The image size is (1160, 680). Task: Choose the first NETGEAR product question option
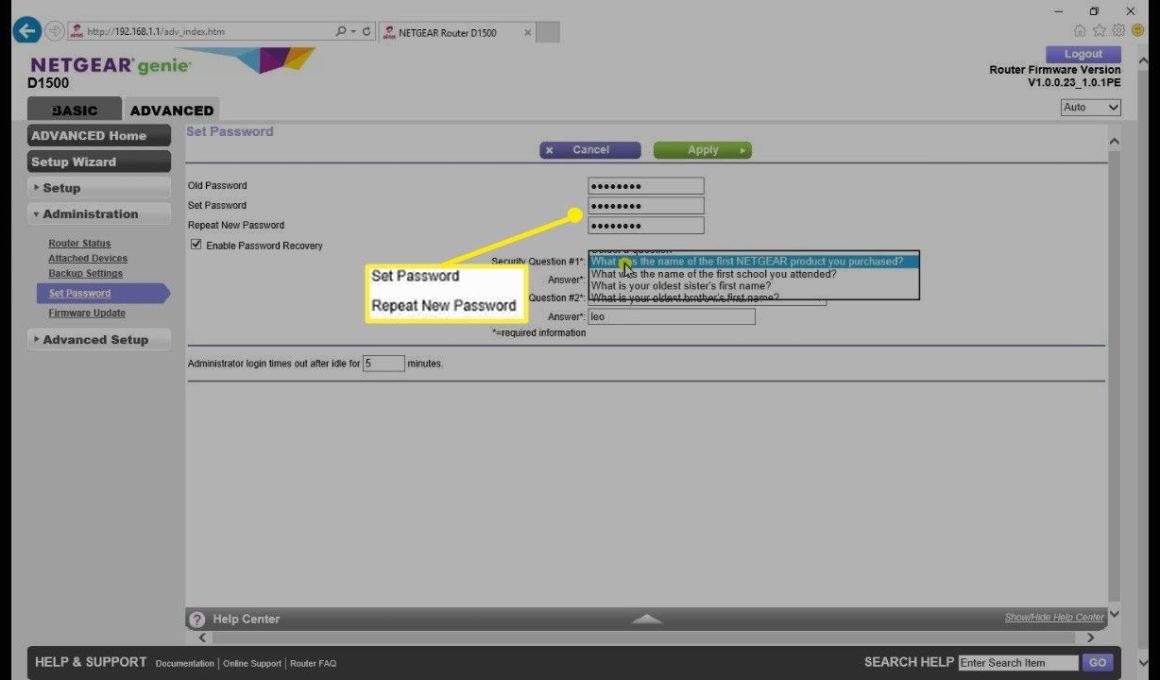[754, 261]
